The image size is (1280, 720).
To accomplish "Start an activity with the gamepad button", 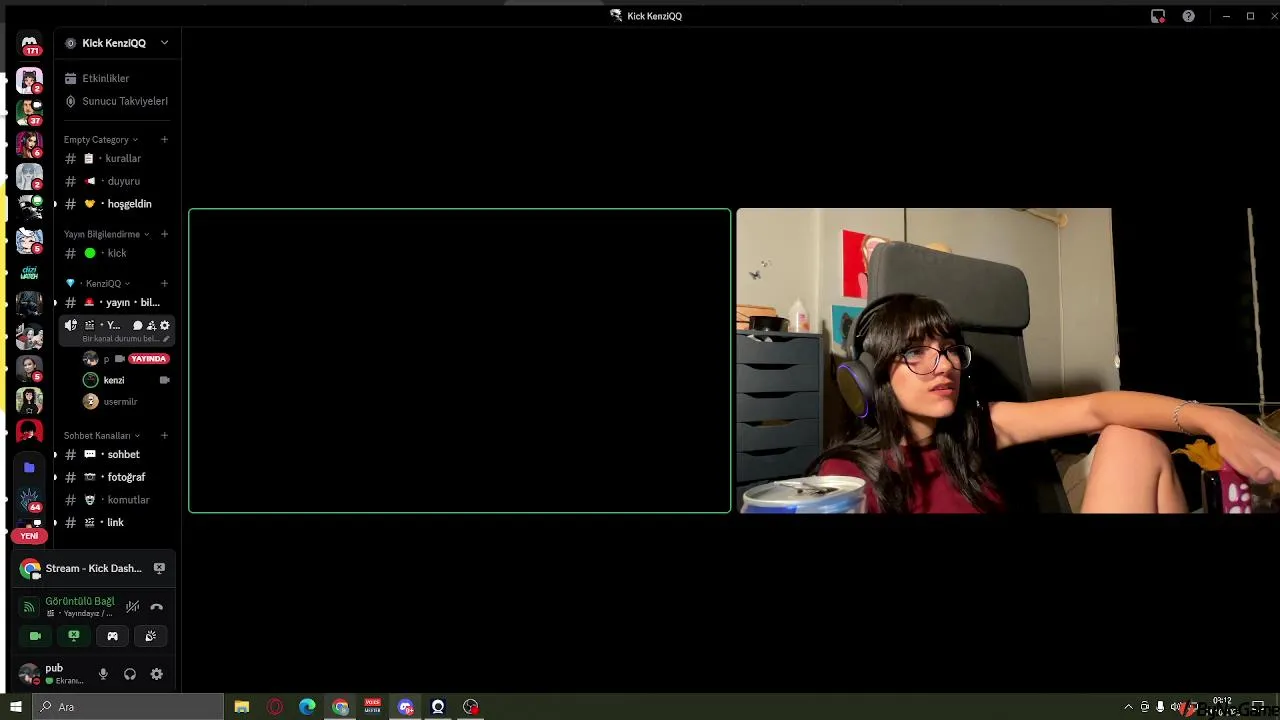I will [x=112, y=636].
